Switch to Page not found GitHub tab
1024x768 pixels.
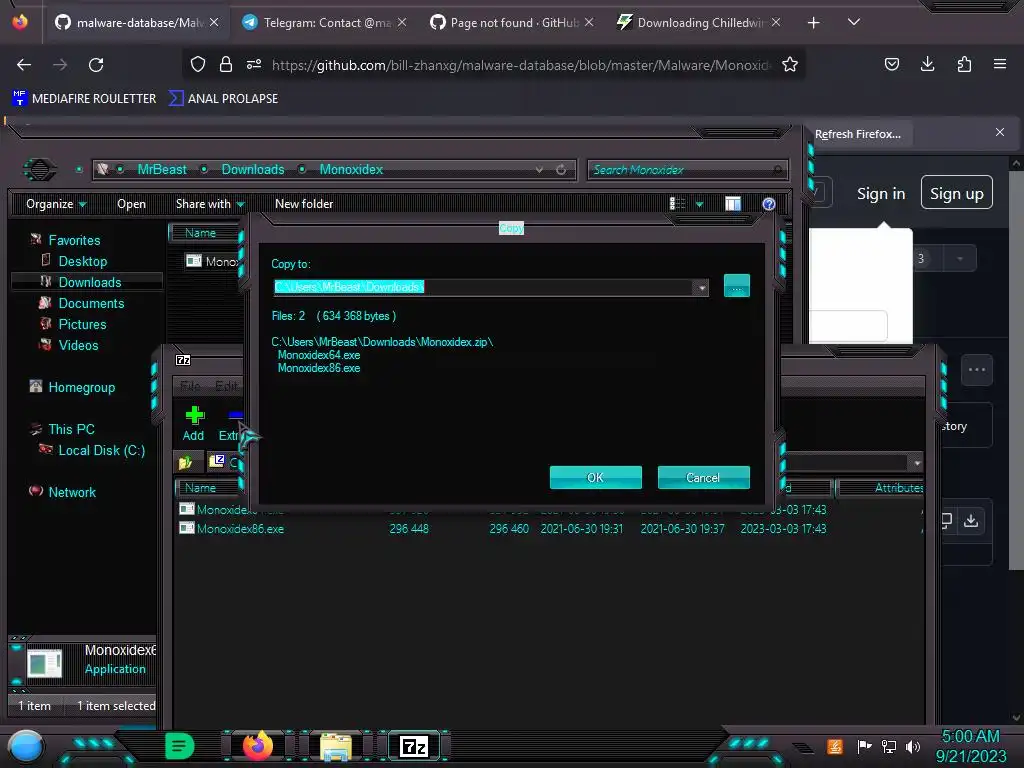(x=511, y=23)
